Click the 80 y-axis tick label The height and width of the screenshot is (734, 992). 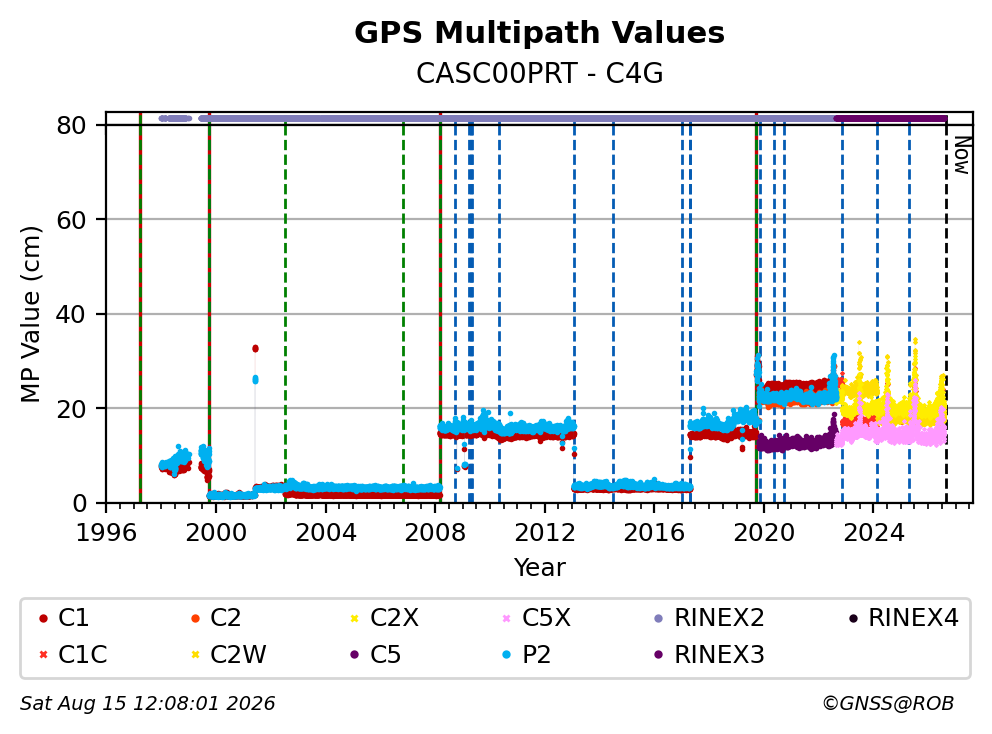71,125
